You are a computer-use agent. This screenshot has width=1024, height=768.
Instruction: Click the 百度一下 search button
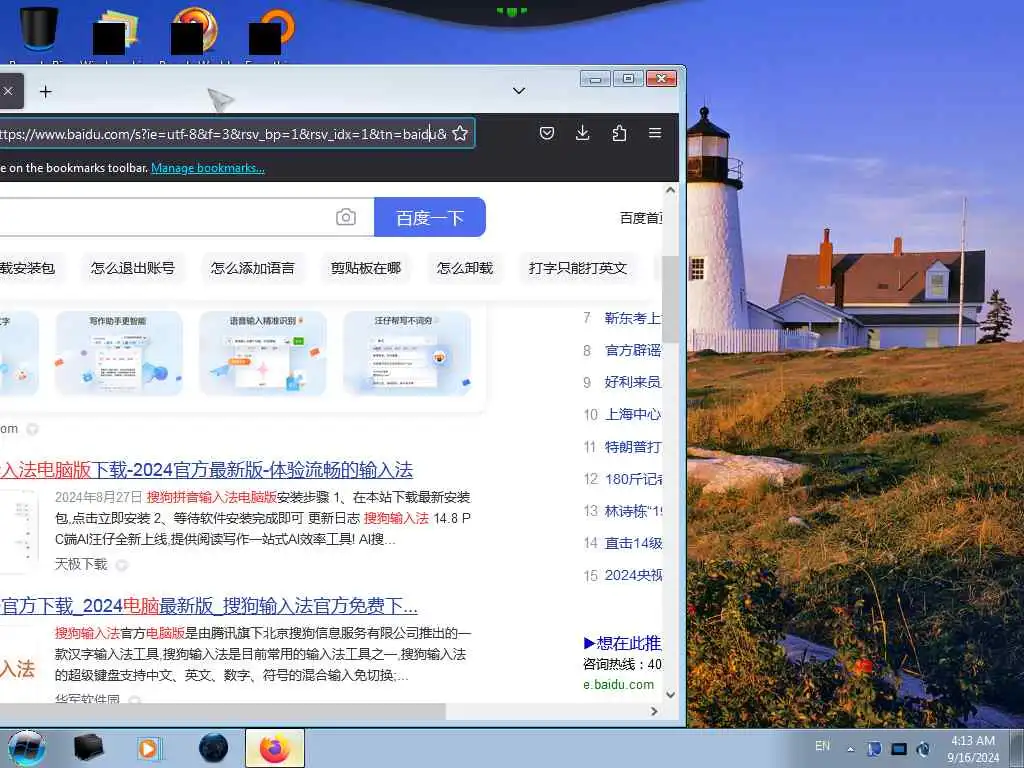(430, 217)
